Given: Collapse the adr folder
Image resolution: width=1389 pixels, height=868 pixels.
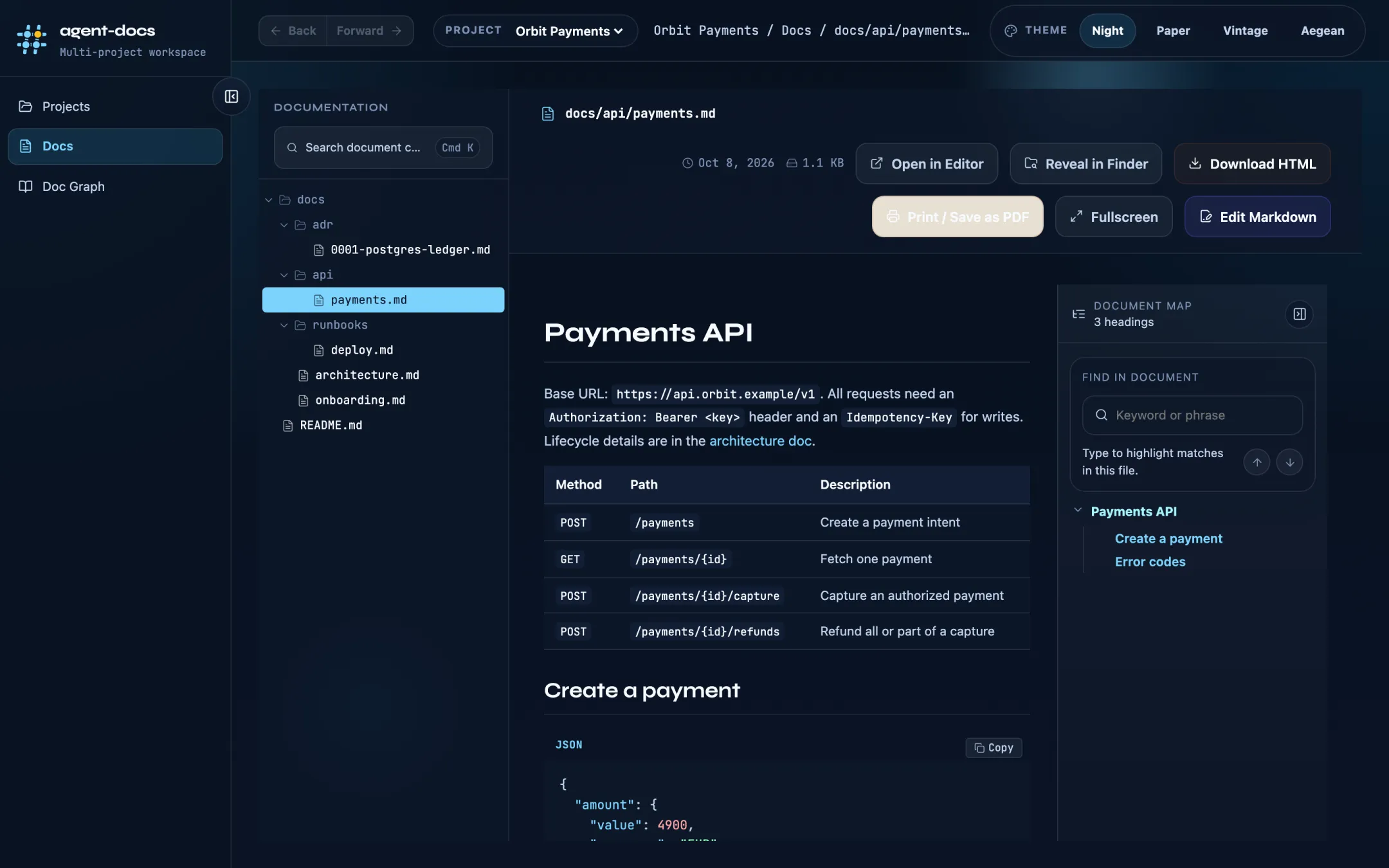Looking at the screenshot, I should click(284, 225).
